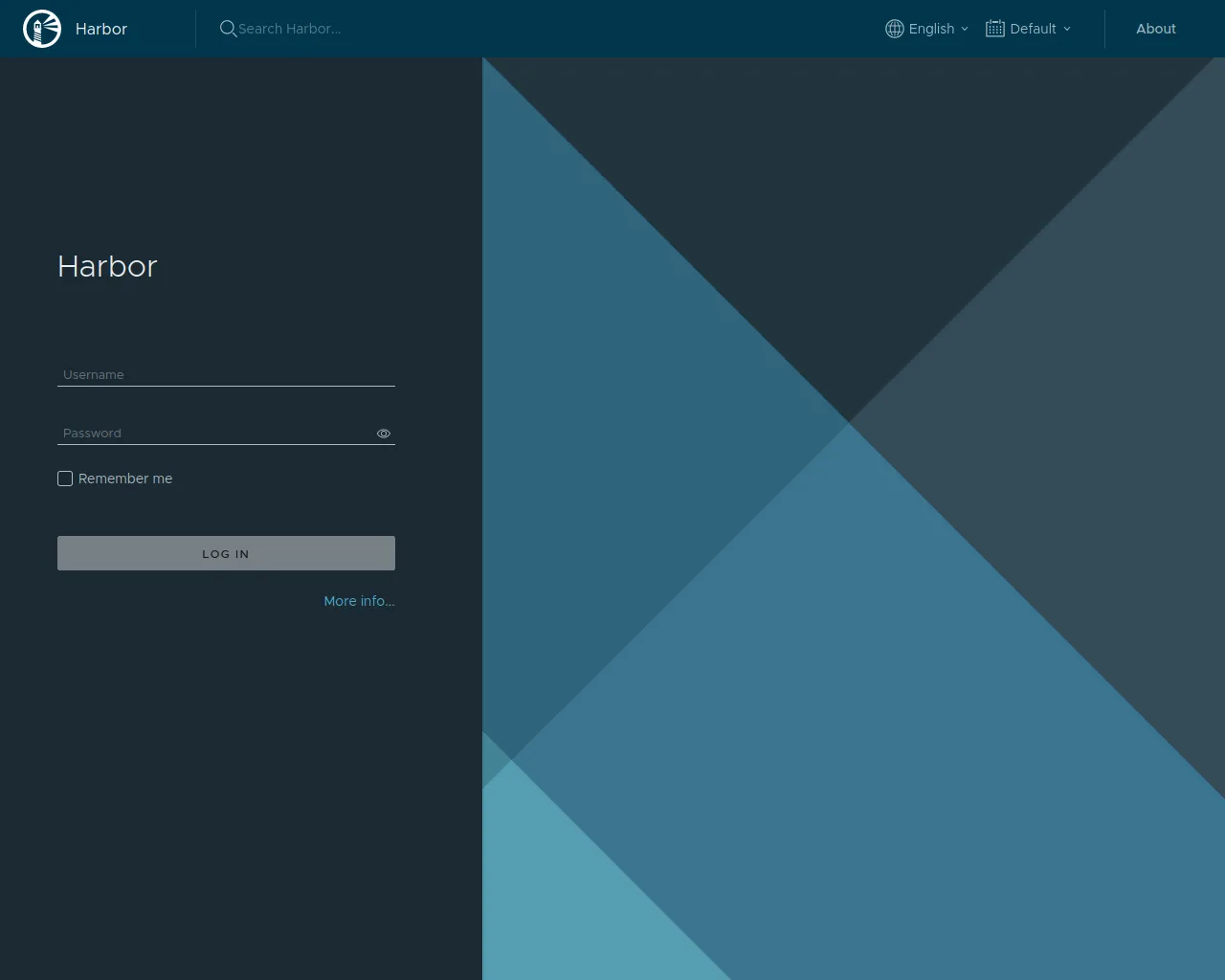Click the LOG IN button

pos(226,553)
